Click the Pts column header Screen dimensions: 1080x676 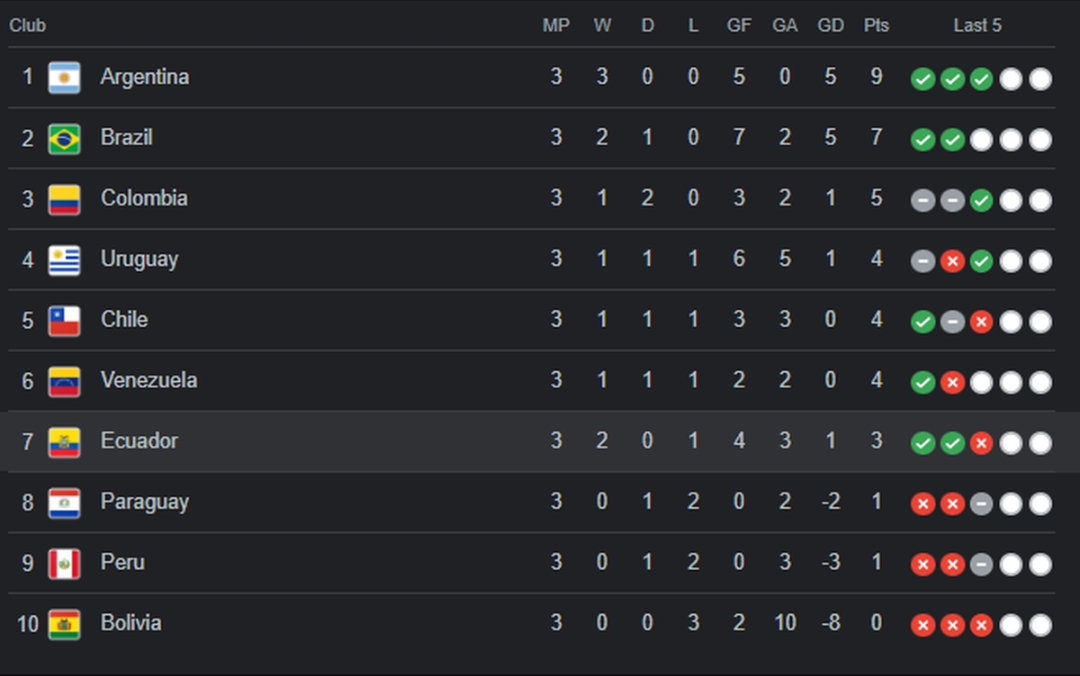tap(876, 25)
